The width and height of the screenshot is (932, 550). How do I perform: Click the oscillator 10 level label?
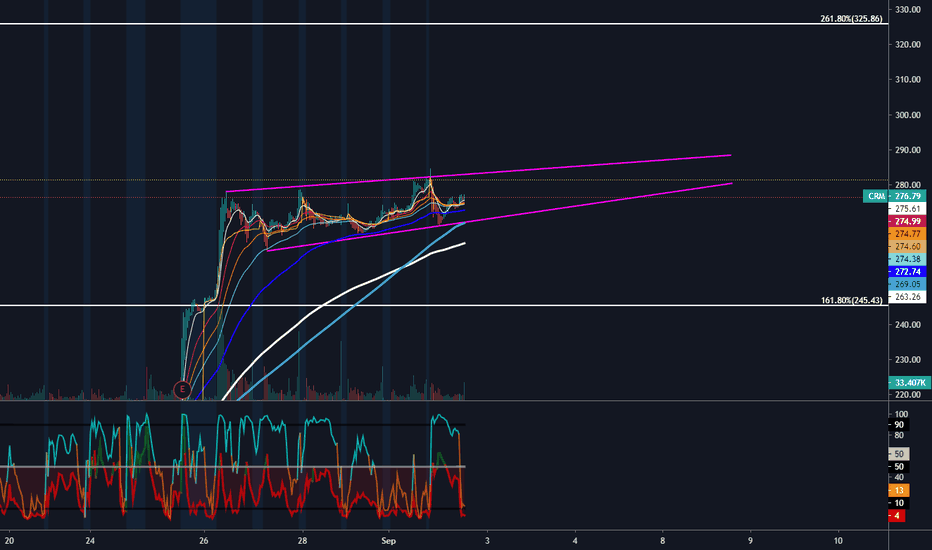(899, 503)
